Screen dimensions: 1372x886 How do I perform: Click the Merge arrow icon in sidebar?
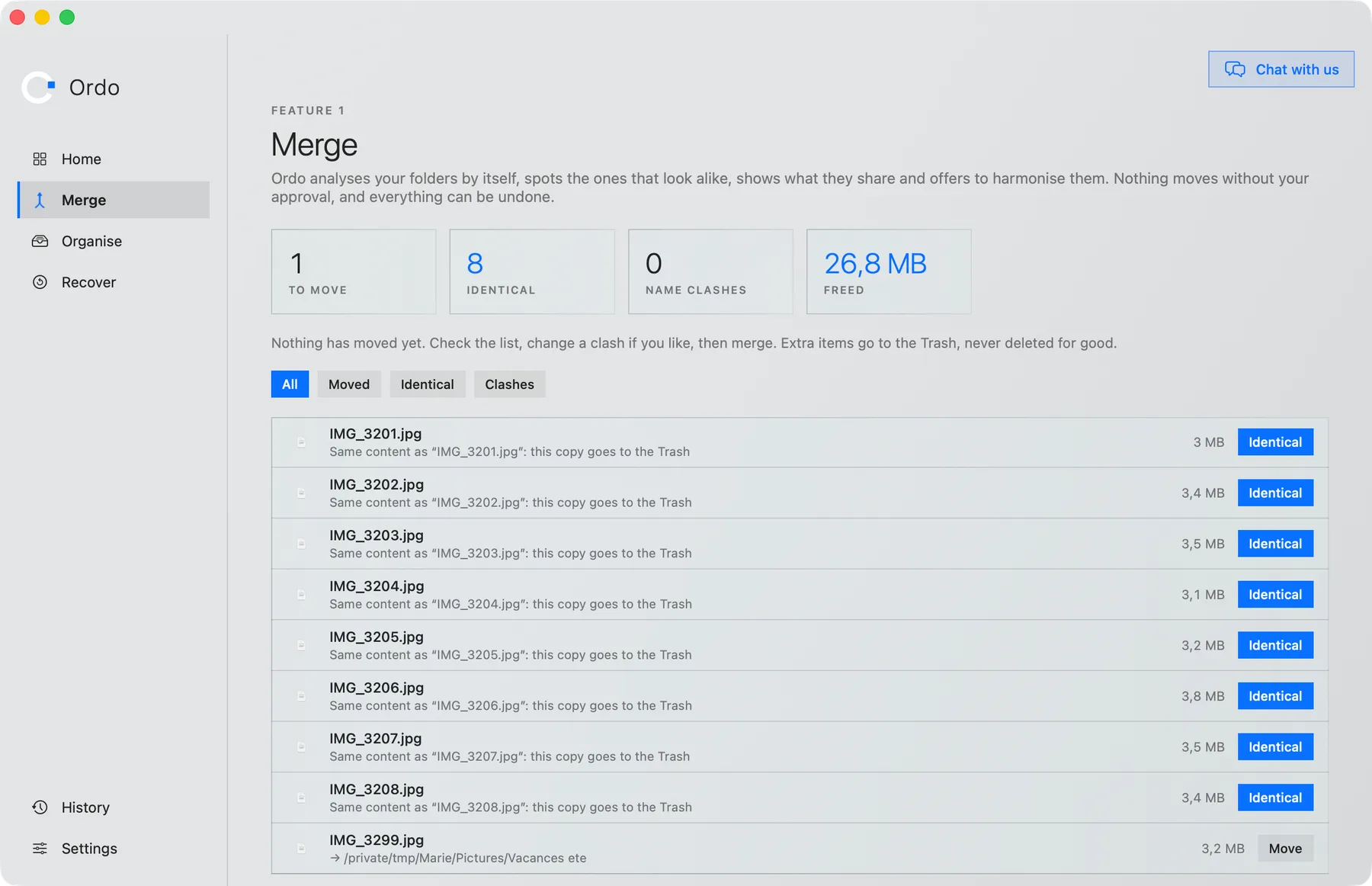(40, 200)
